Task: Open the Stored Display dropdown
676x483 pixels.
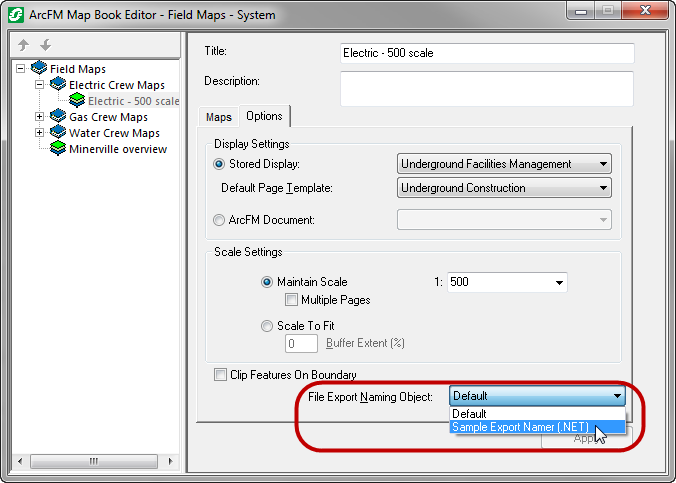Action: click(504, 164)
